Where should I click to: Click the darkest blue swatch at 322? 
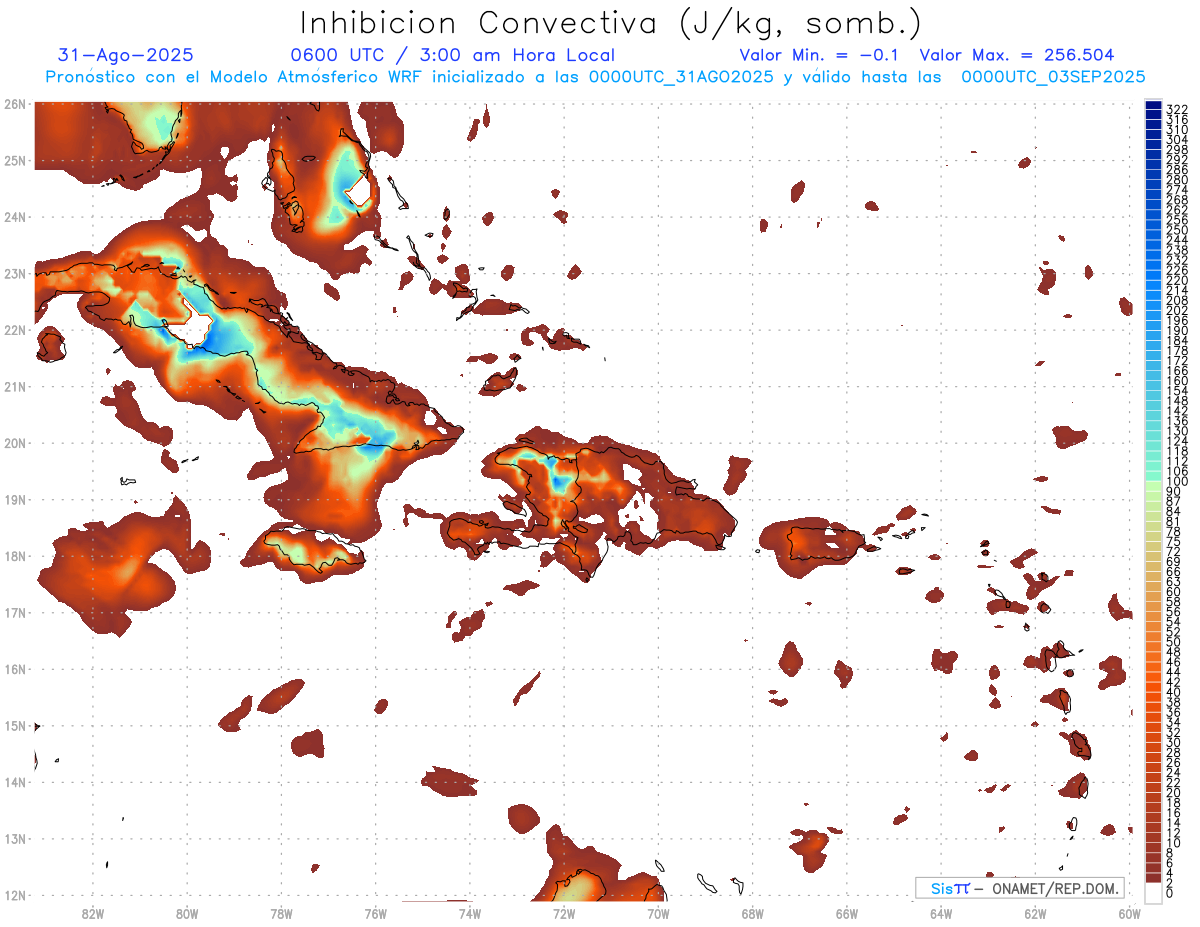pyautogui.click(x=1154, y=106)
